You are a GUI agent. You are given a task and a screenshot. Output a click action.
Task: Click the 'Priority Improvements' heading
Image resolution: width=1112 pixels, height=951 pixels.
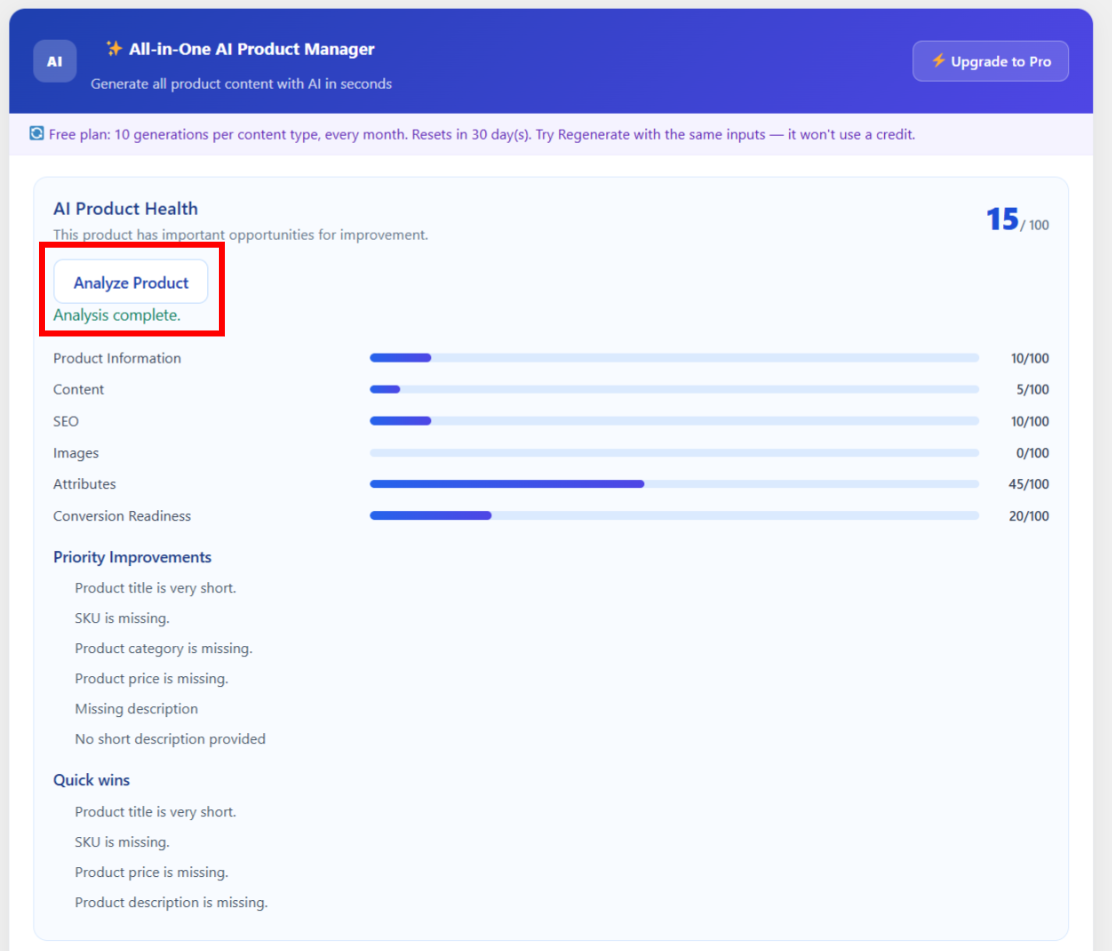click(x=132, y=557)
